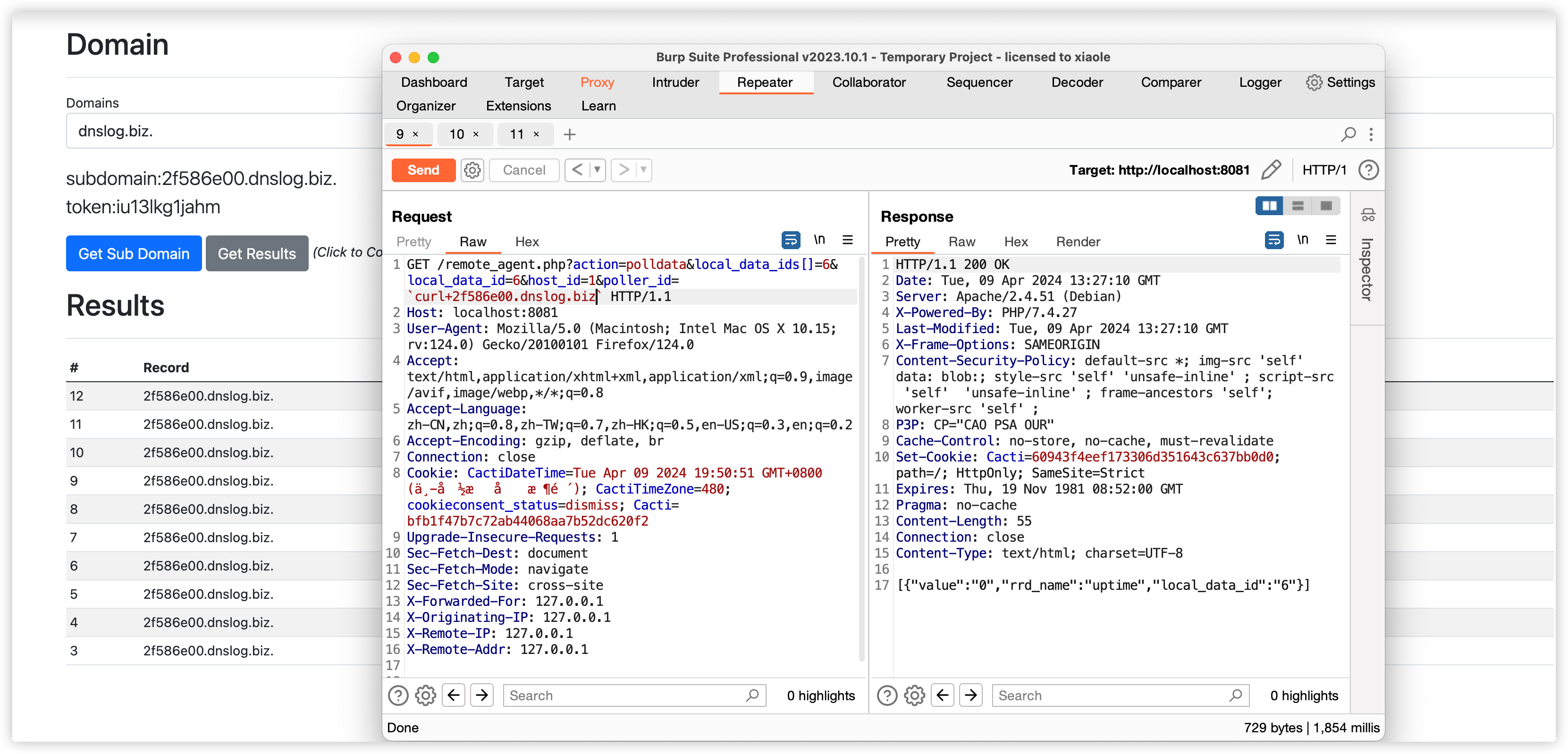Open the Inspector vertical label
The width and height of the screenshot is (1568, 754).
pyautogui.click(x=1367, y=269)
